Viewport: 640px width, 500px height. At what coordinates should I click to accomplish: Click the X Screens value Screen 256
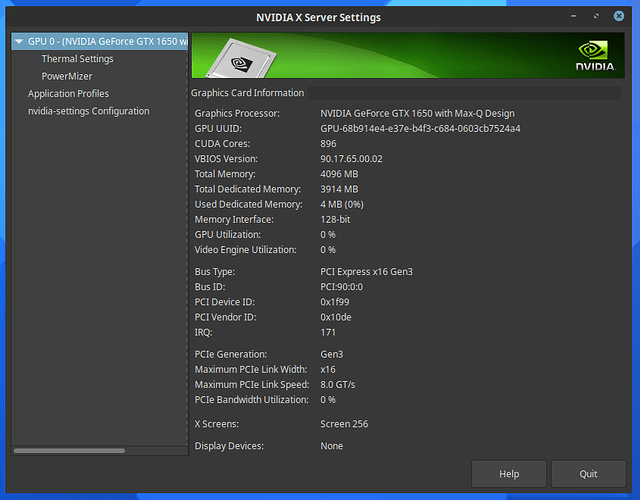pos(344,424)
